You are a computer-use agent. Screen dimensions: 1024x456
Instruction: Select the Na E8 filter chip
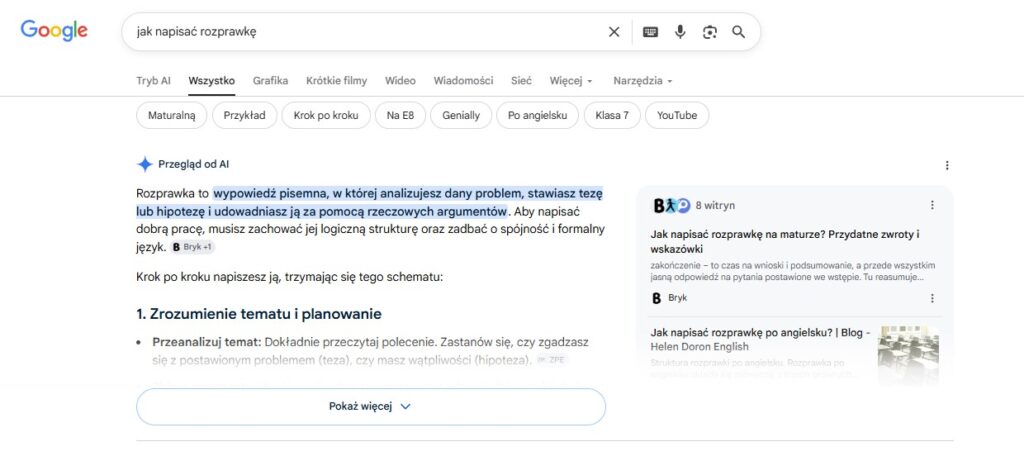(400, 116)
